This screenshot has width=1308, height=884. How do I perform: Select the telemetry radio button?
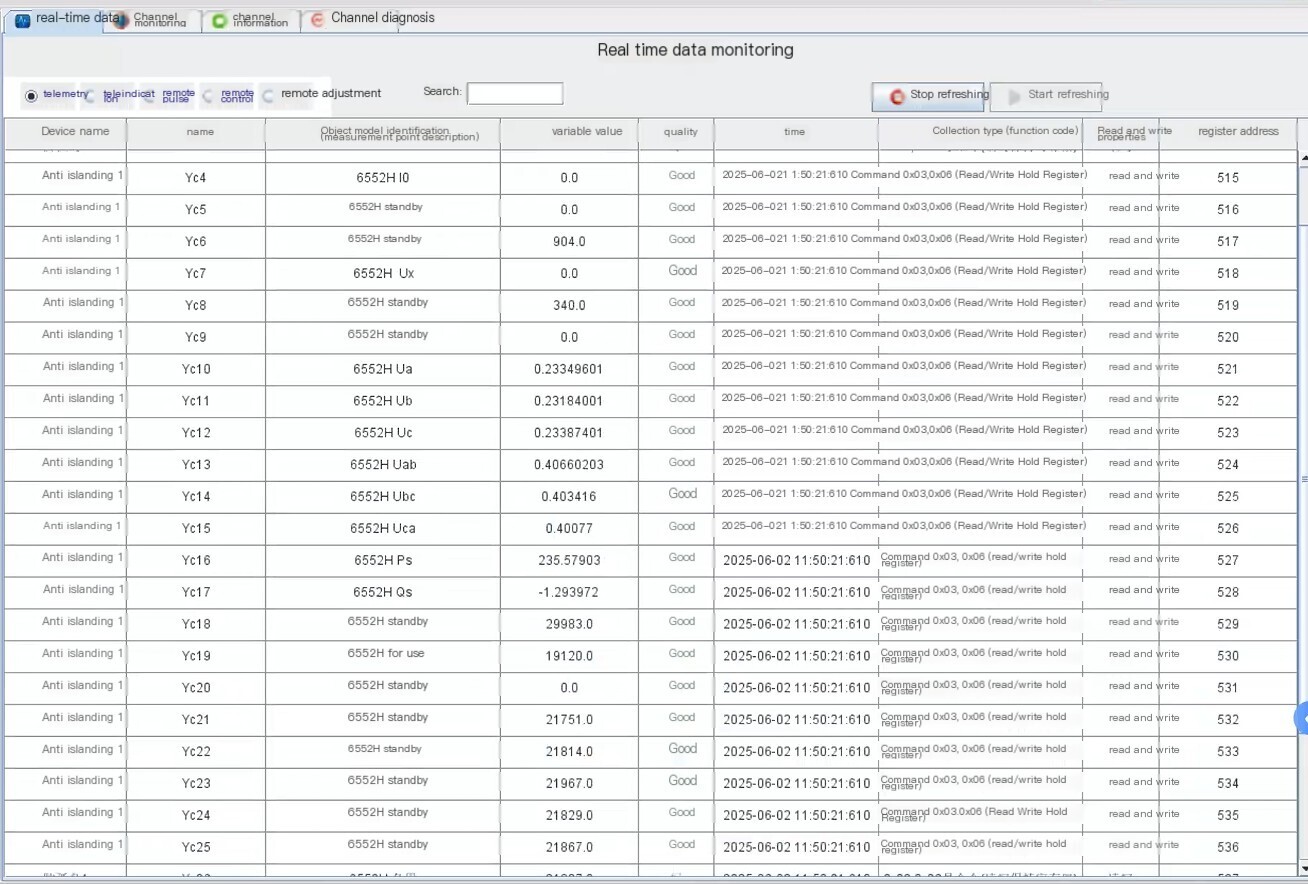tap(31, 96)
